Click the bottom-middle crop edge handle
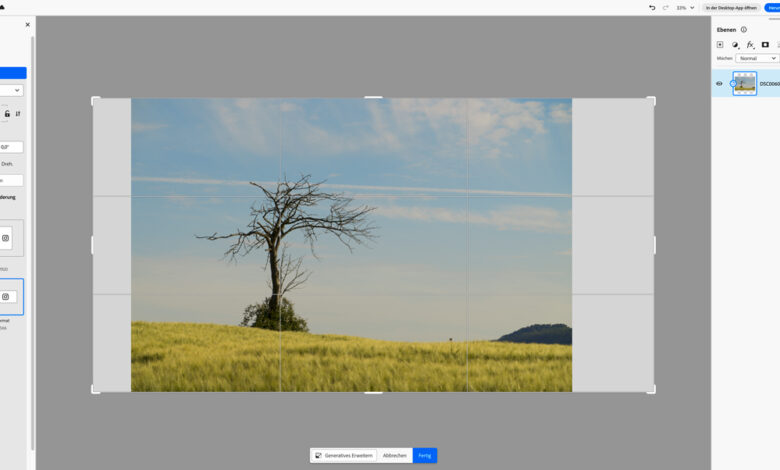 374,393
